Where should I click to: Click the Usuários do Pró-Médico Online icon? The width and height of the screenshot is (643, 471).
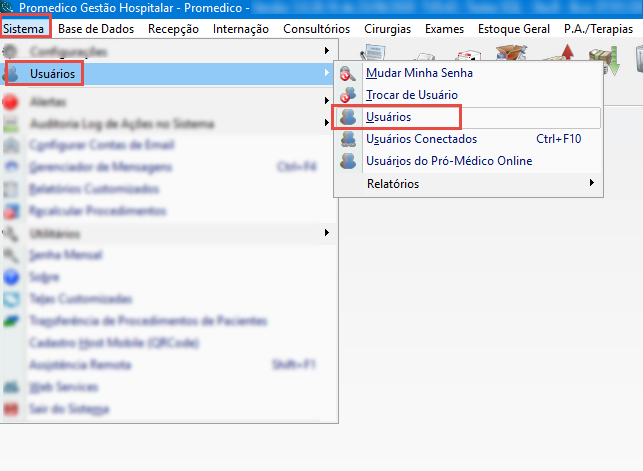click(x=348, y=161)
